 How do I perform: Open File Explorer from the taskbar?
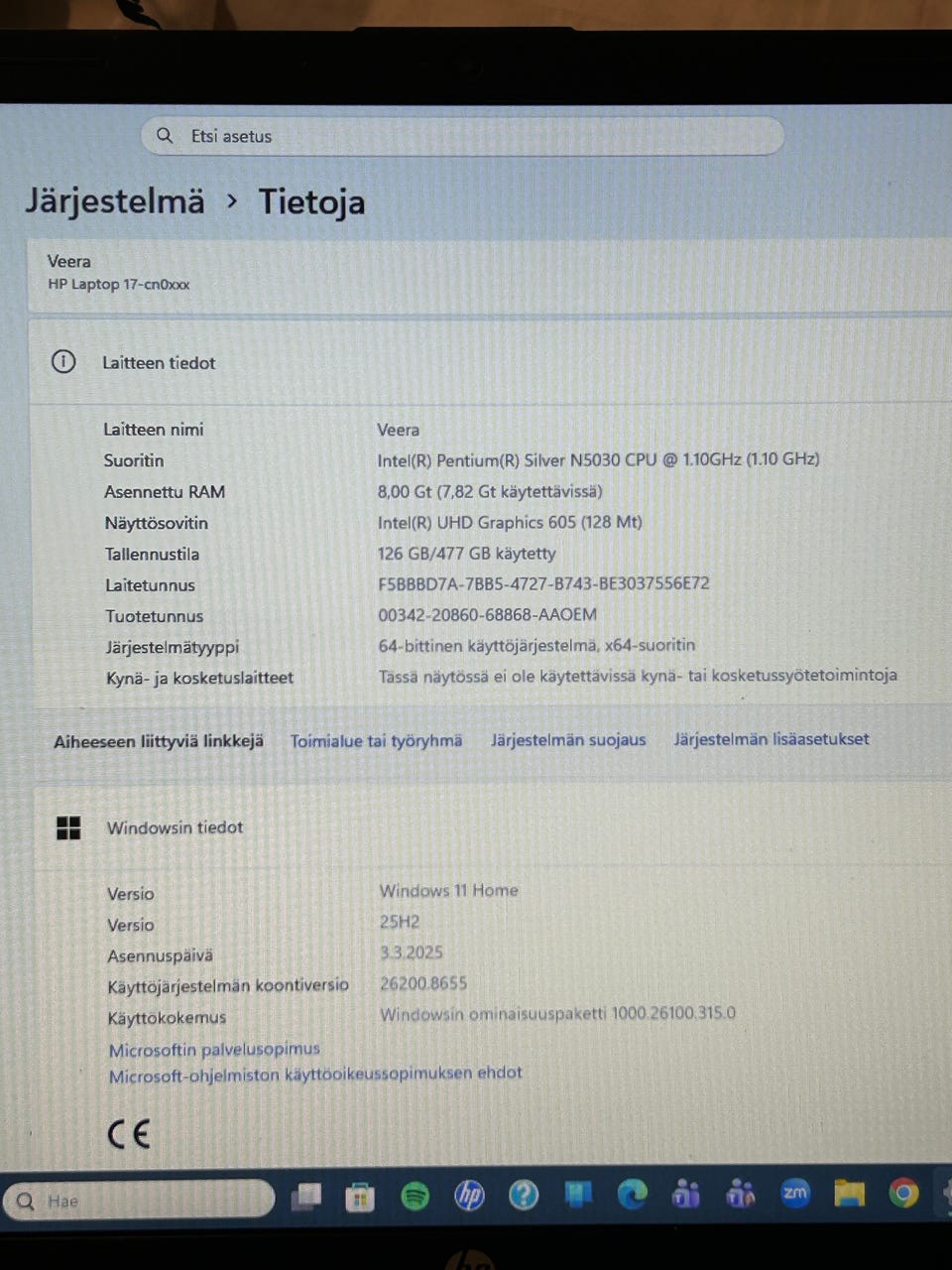click(x=849, y=1193)
